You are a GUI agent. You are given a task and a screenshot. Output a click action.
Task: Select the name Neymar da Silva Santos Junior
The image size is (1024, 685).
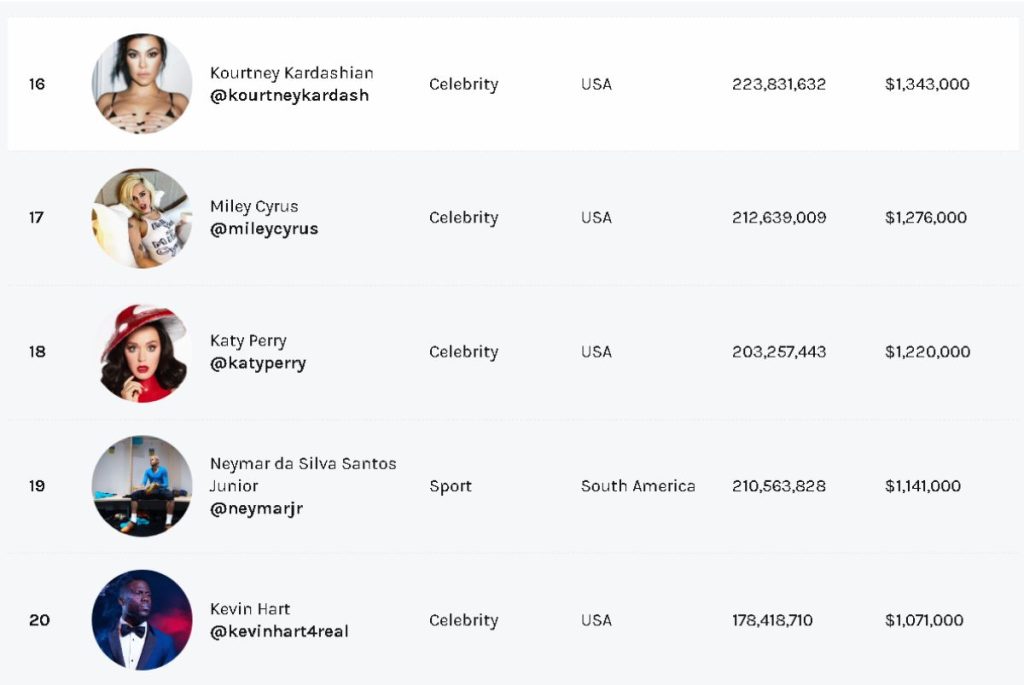coord(303,475)
